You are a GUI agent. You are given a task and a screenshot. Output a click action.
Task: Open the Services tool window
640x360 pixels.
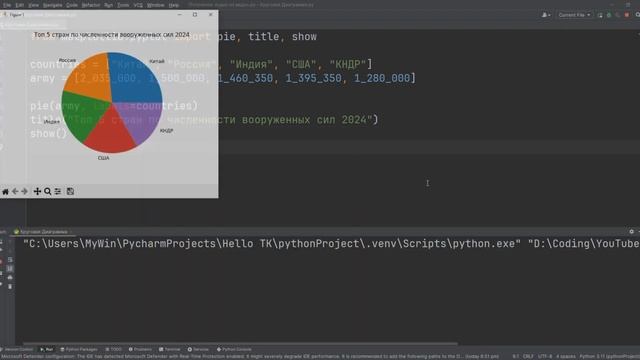click(198, 349)
